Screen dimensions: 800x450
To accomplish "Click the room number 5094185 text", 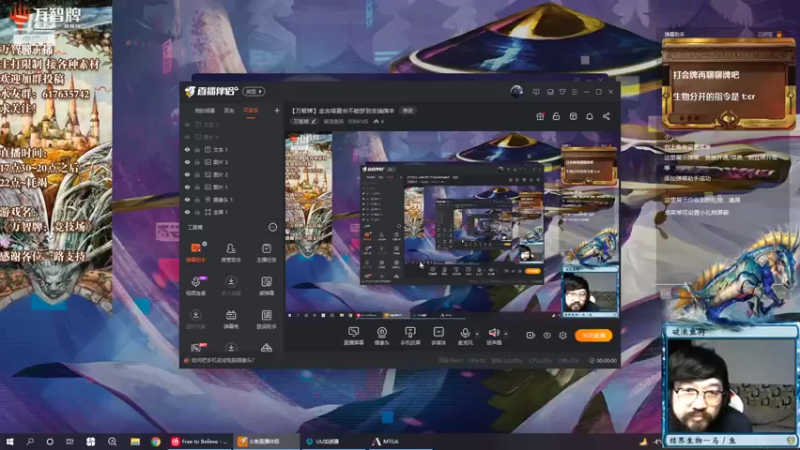I will coord(358,121).
